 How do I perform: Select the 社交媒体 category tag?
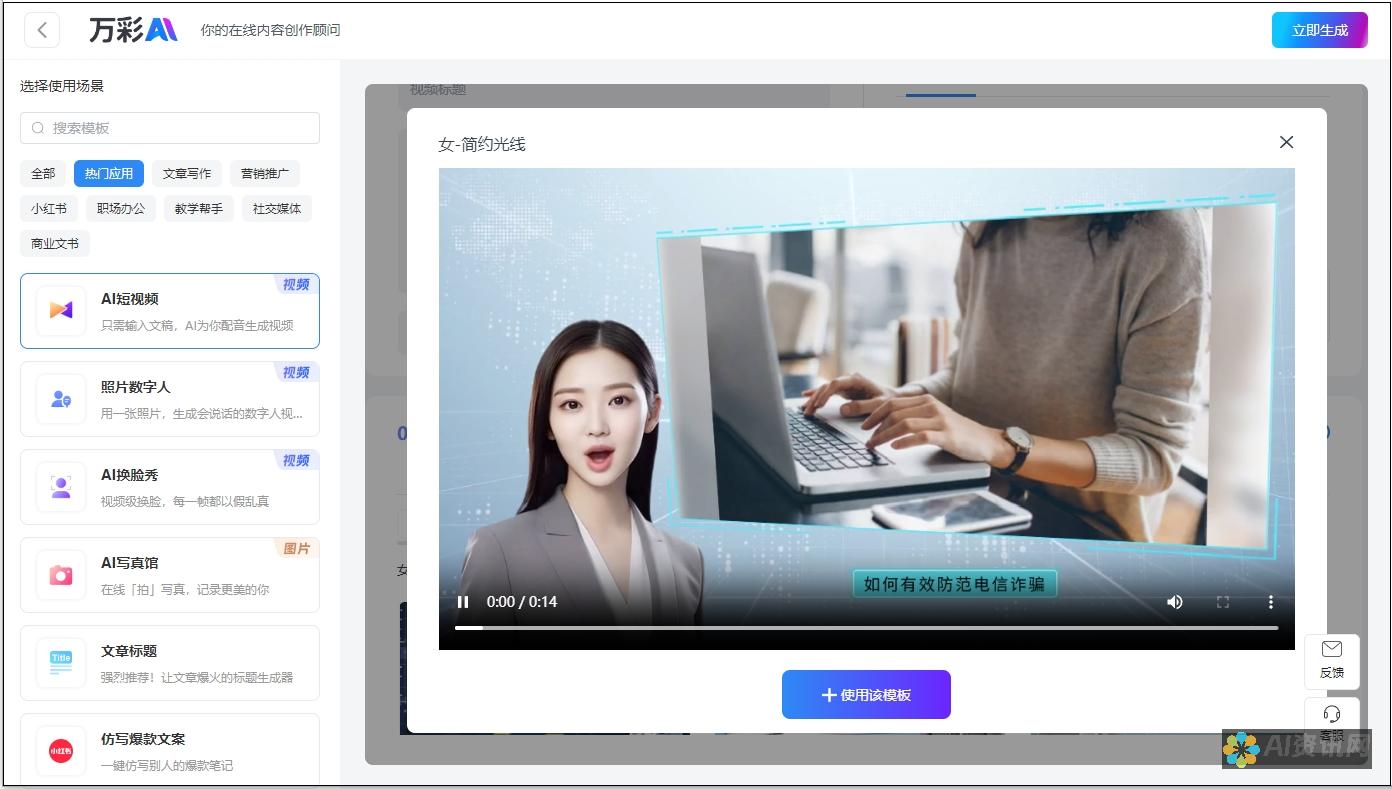(x=277, y=209)
